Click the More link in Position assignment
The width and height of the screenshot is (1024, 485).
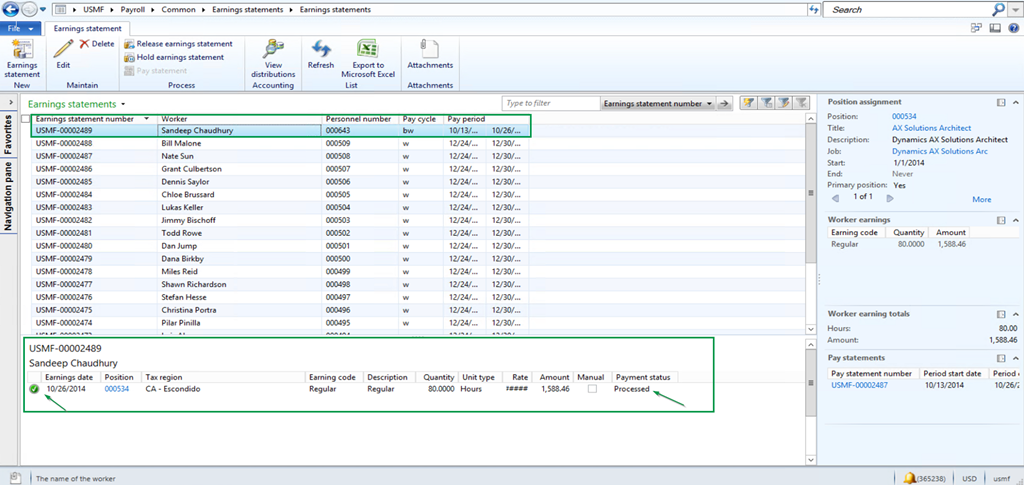pos(981,199)
